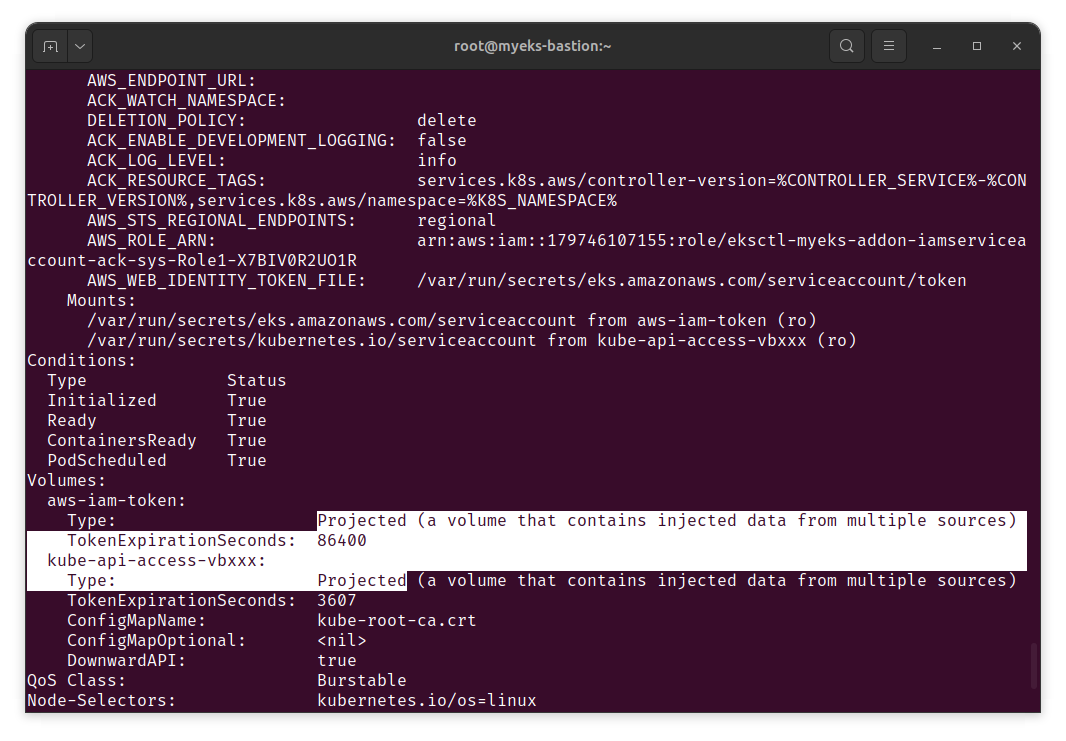Click the DownwardAPI: label
Viewport: 1066px width, 741px height.
coord(126,661)
